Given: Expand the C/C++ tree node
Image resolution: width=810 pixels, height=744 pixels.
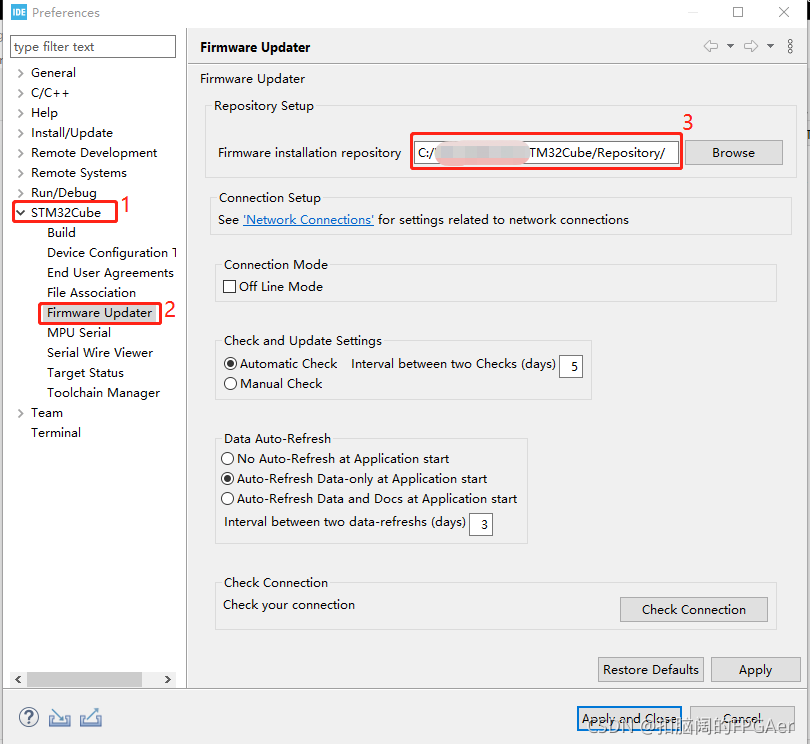Looking at the screenshot, I should 21,93.
